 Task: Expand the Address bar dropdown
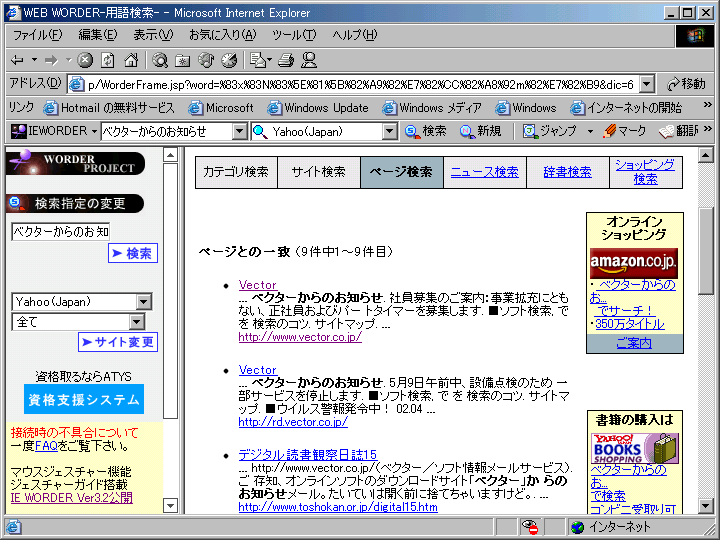tap(647, 84)
